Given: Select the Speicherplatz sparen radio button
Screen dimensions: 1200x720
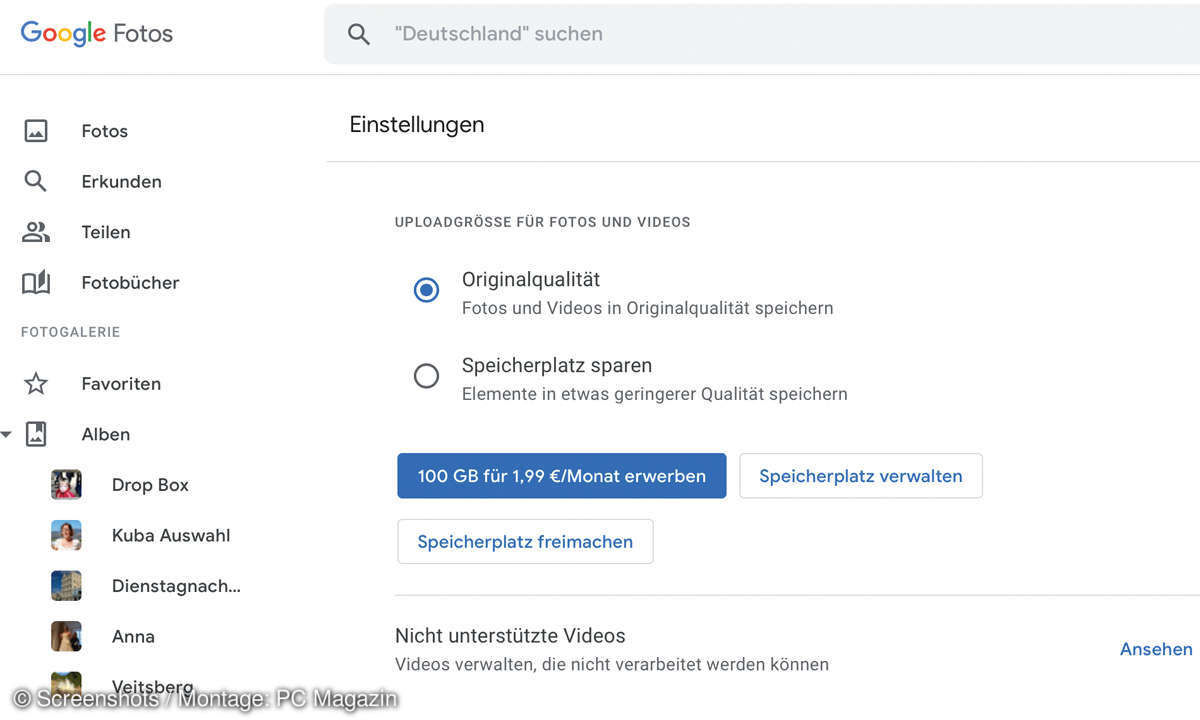Looking at the screenshot, I should tap(427, 376).
